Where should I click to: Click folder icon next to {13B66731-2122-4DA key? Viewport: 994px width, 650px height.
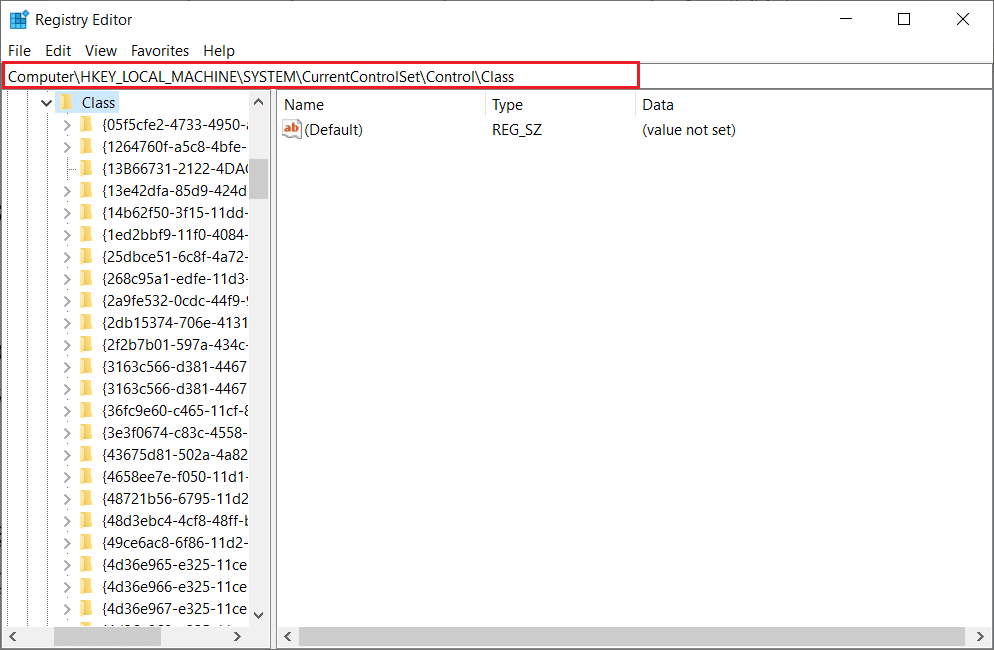tap(87, 169)
